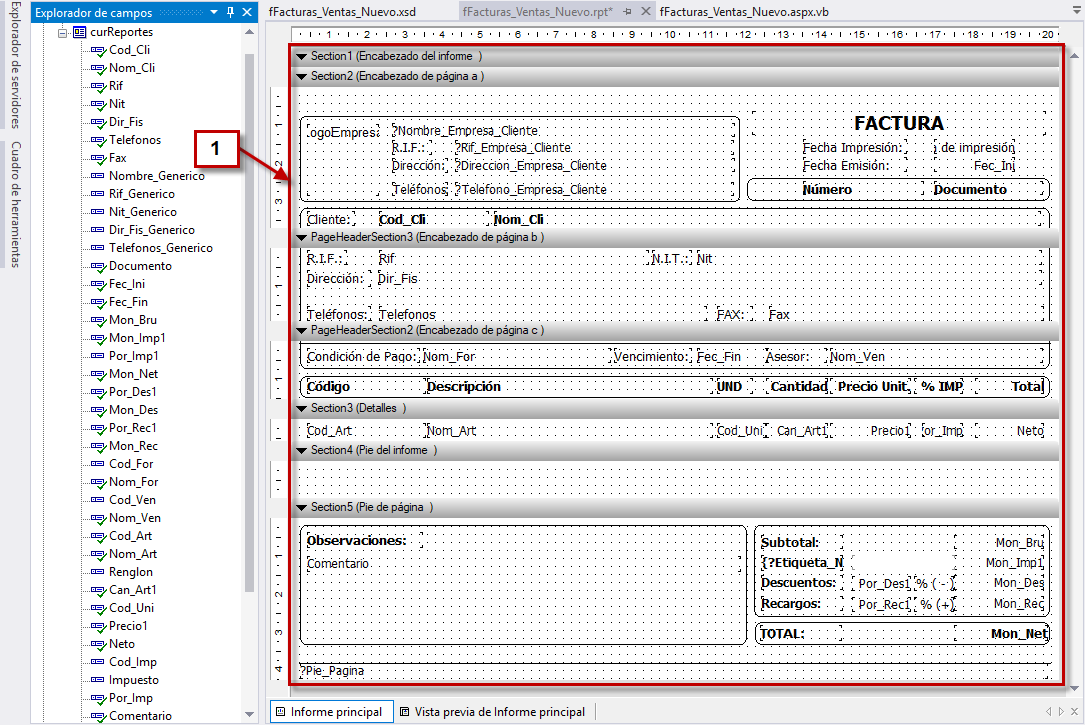Pin the Explorador de campos panel
Image resolution: width=1085 pixels, height=725 pixels.
pos(231,12)
